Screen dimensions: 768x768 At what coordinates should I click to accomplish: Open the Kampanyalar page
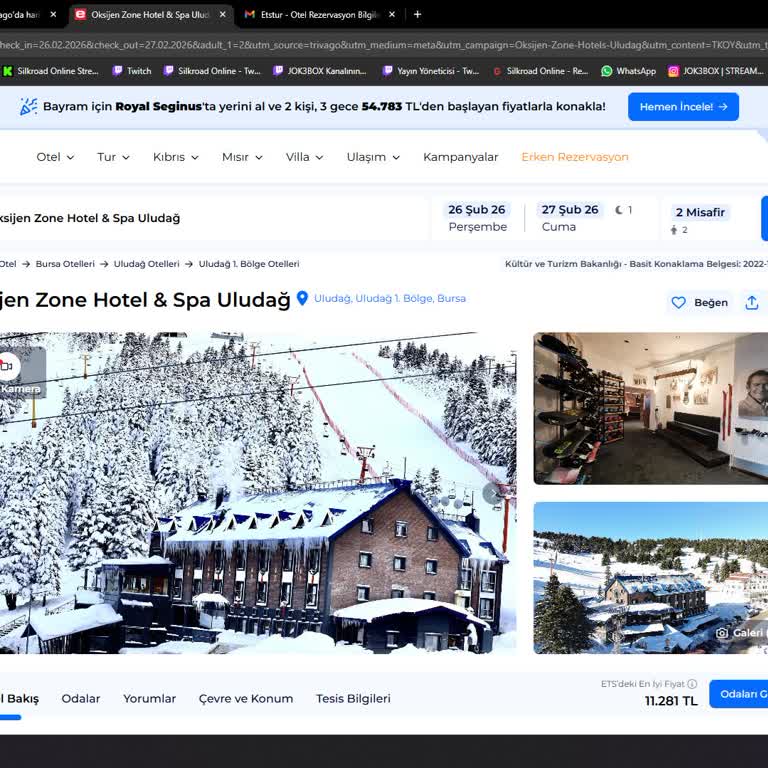(x=460, y=157)
